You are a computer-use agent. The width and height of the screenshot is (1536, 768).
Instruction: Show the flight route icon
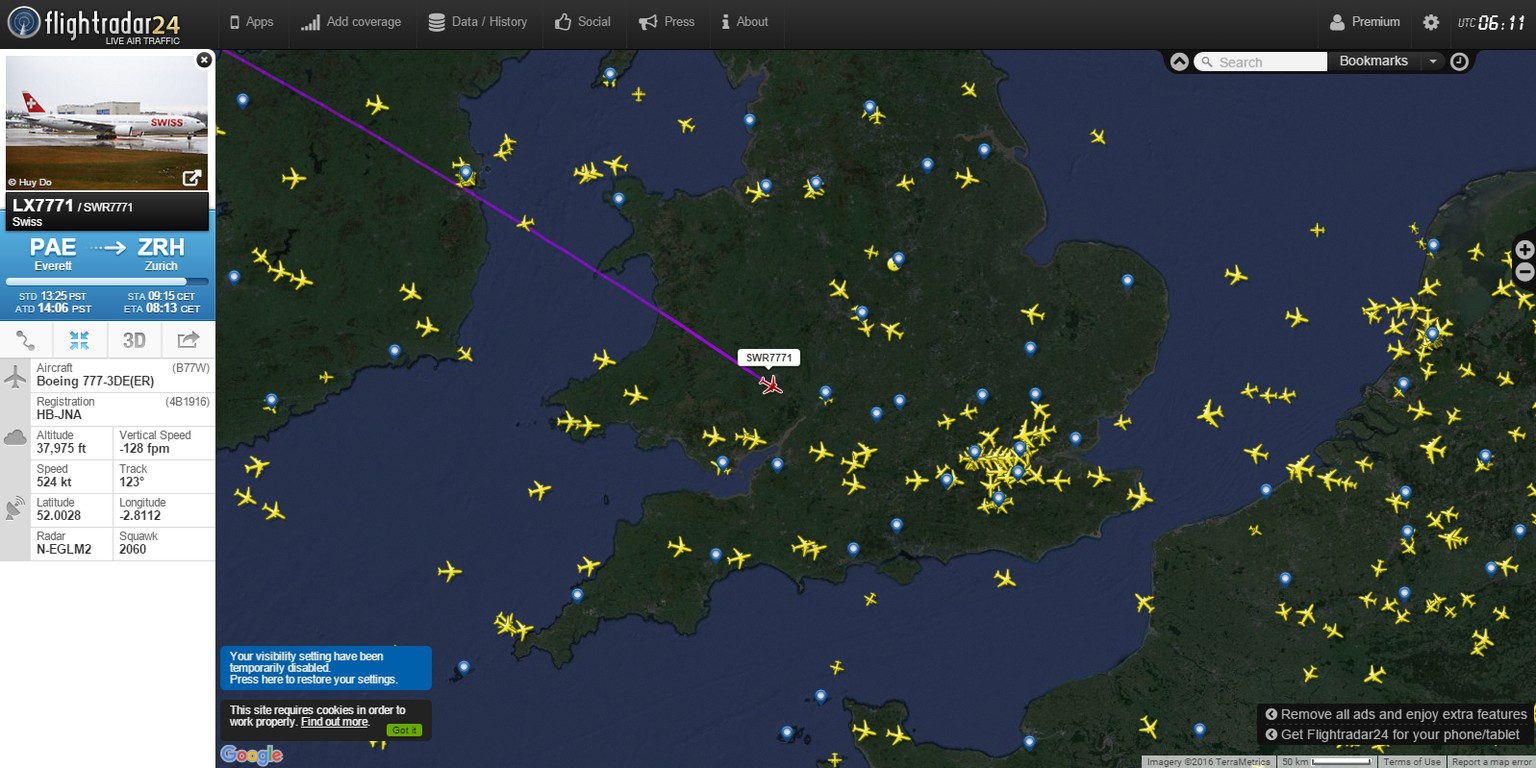pyautogui.click(x=26, y=340)
